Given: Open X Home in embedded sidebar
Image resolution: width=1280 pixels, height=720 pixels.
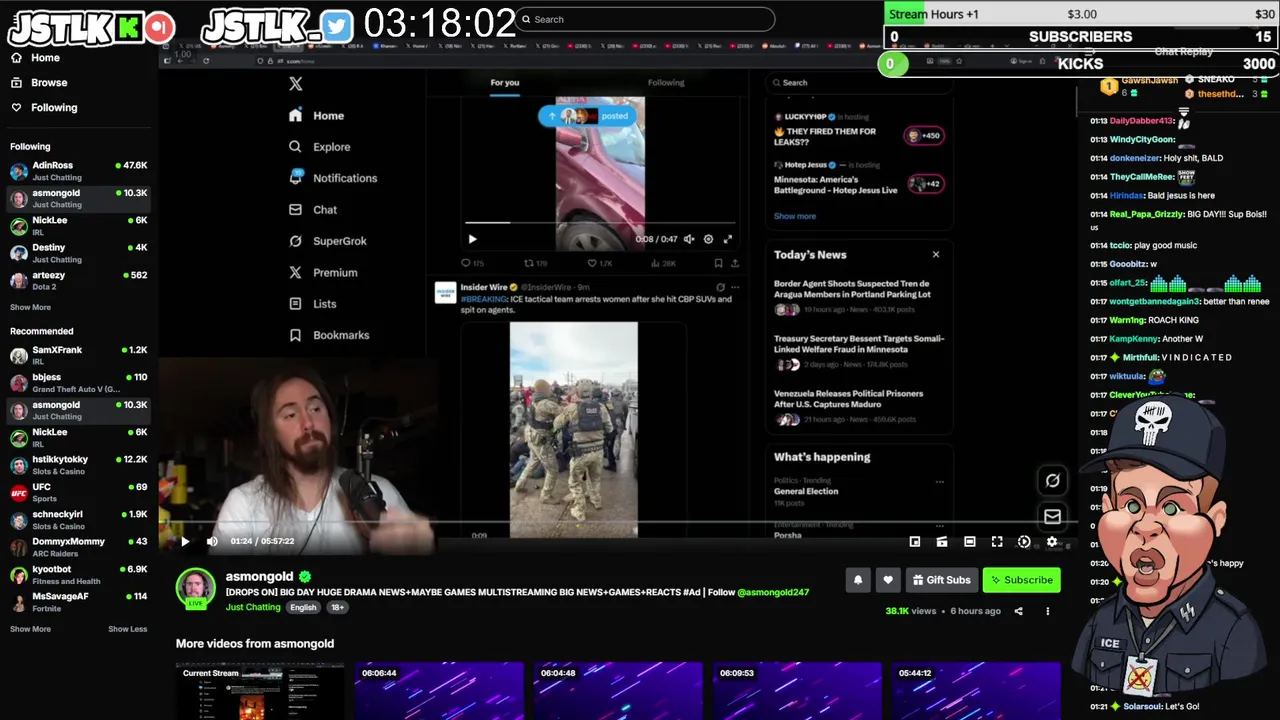Looking at the screenshot, I should (317, 116).
